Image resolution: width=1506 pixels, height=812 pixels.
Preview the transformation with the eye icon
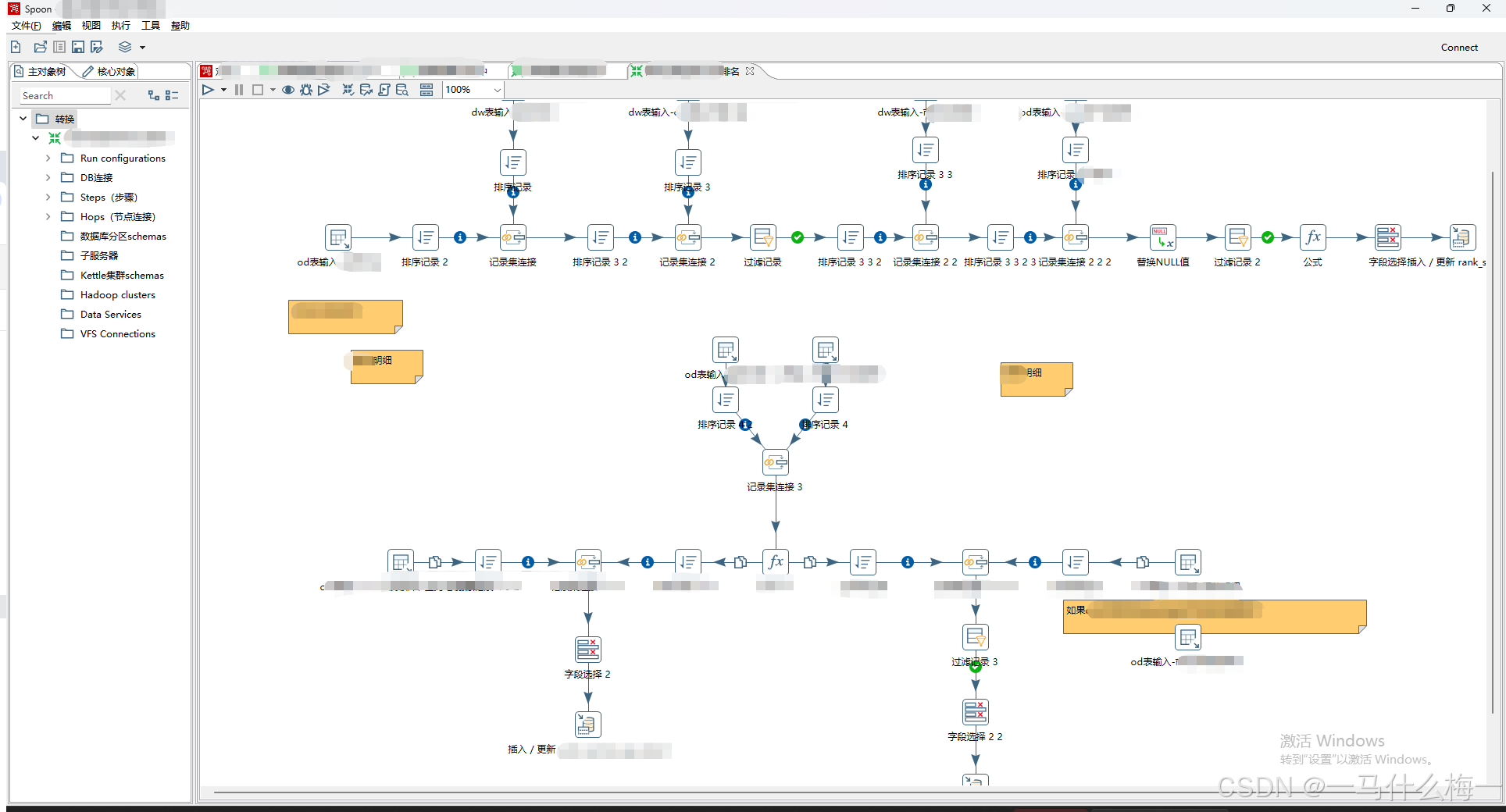(x=288, y=90)
